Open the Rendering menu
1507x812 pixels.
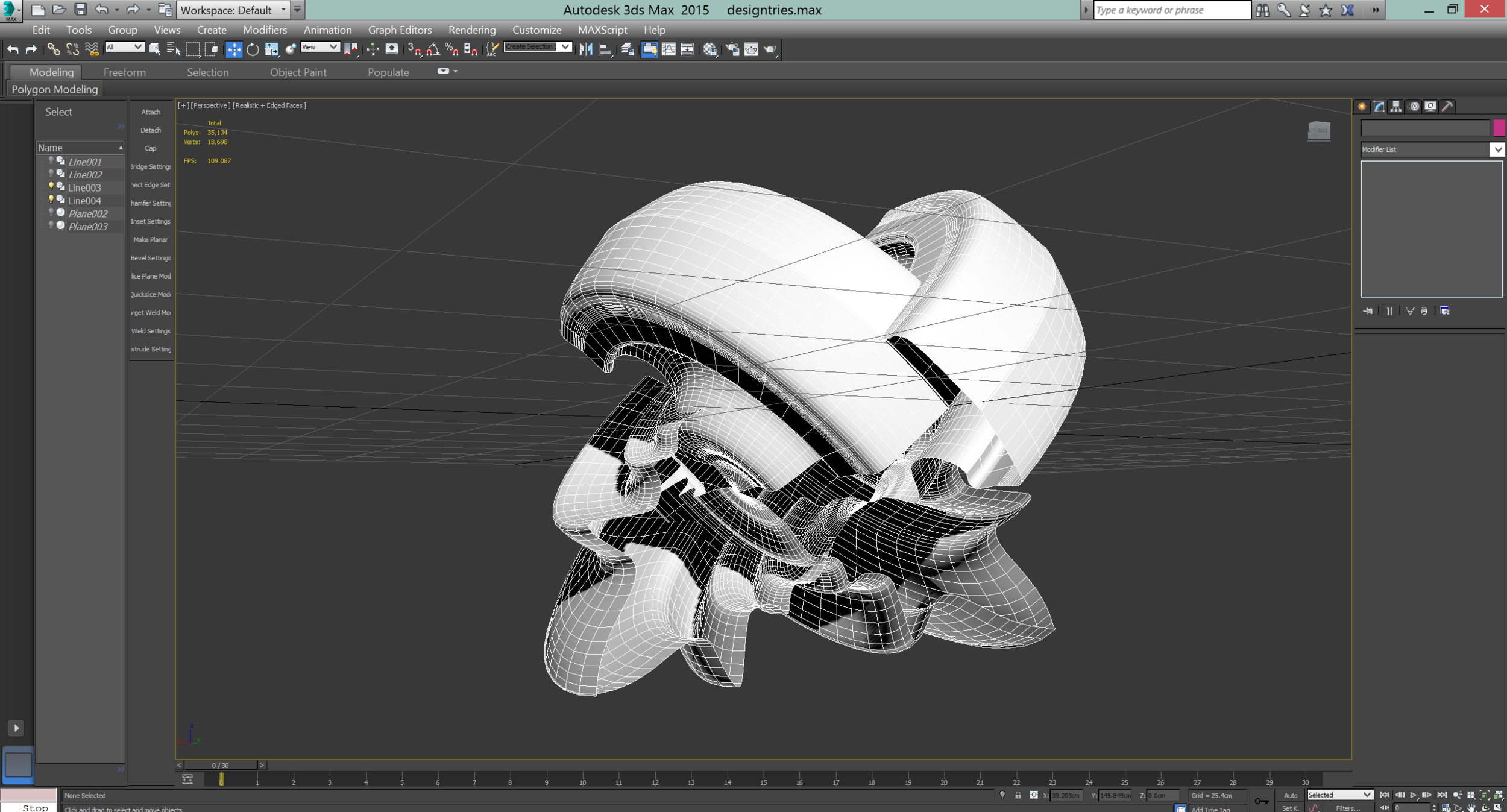[x=472, y=30]
